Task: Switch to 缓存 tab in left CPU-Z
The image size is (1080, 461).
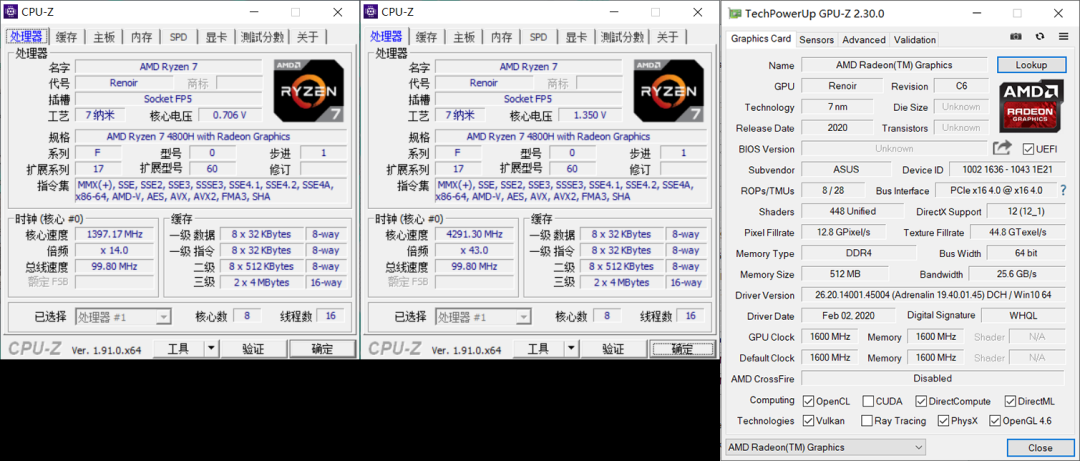Action: [66, 37]
